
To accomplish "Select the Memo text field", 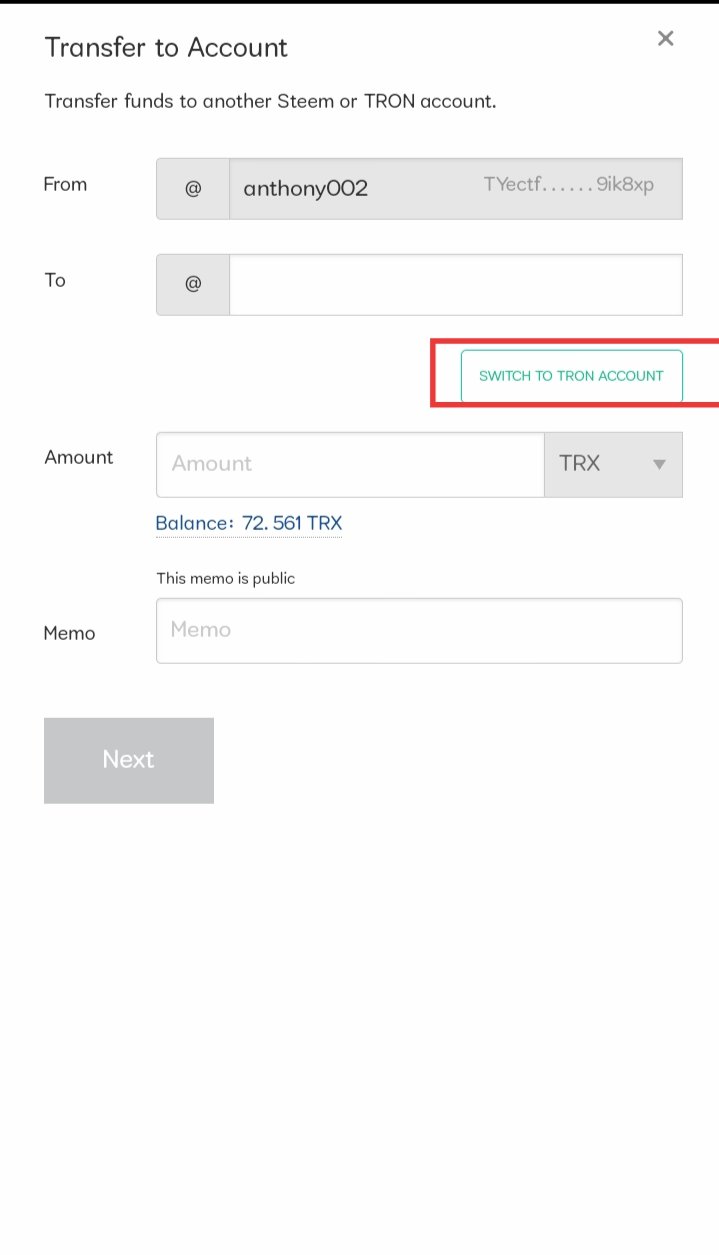I will [419, 630].
